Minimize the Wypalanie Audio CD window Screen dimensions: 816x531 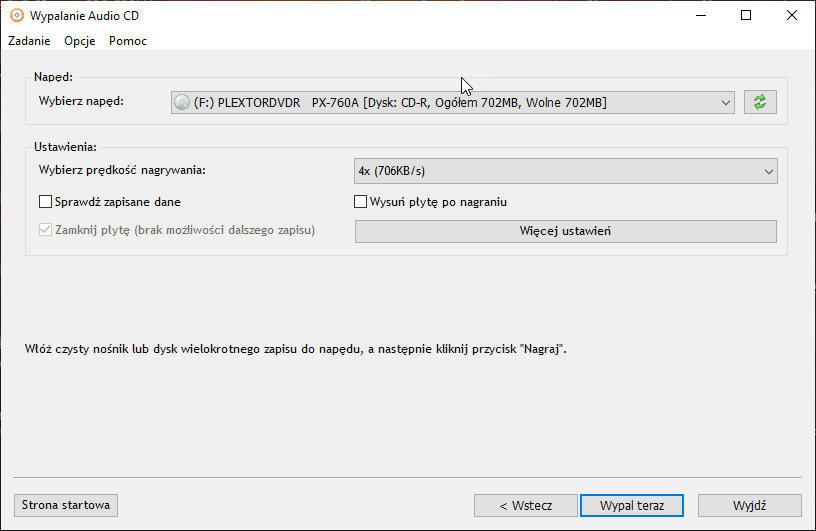click(701, 16)
